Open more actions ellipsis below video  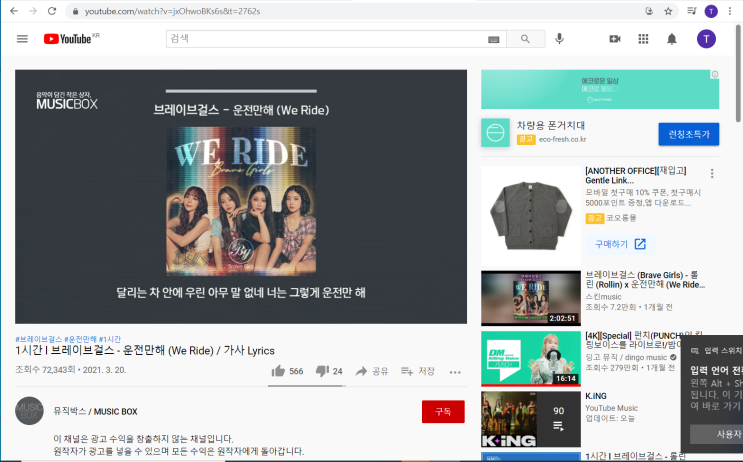455,372
